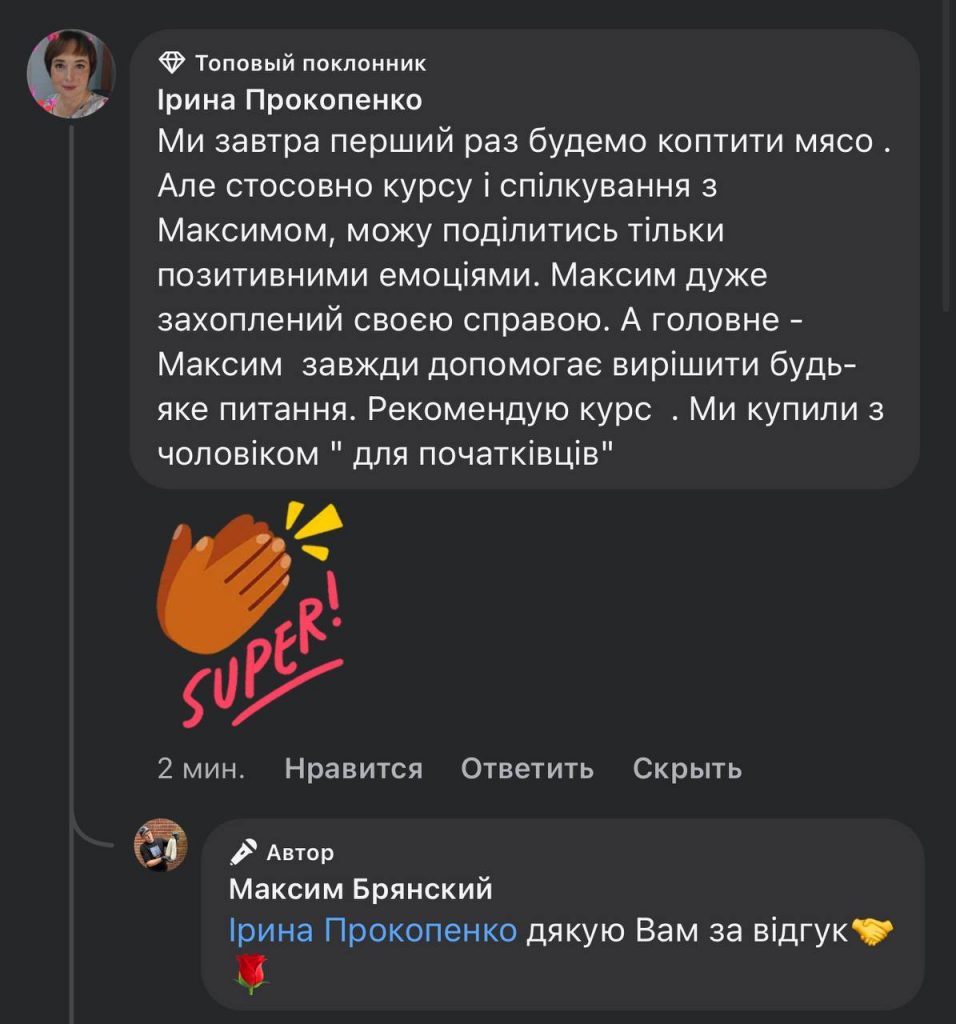This screenshot has height=1024, width=956.
Task: Reply to the comment via Ответить
Action: coord(527,768)
